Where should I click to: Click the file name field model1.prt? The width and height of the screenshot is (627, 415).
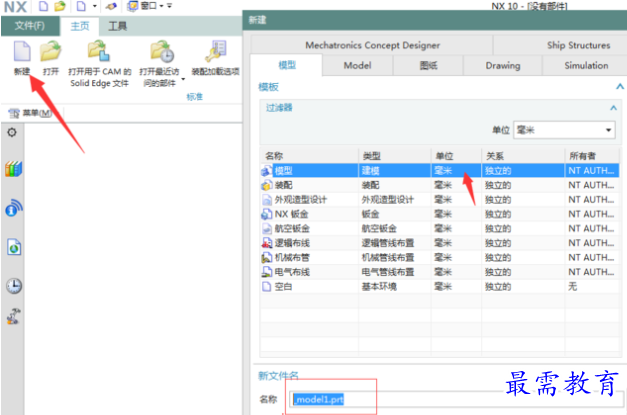456,399
